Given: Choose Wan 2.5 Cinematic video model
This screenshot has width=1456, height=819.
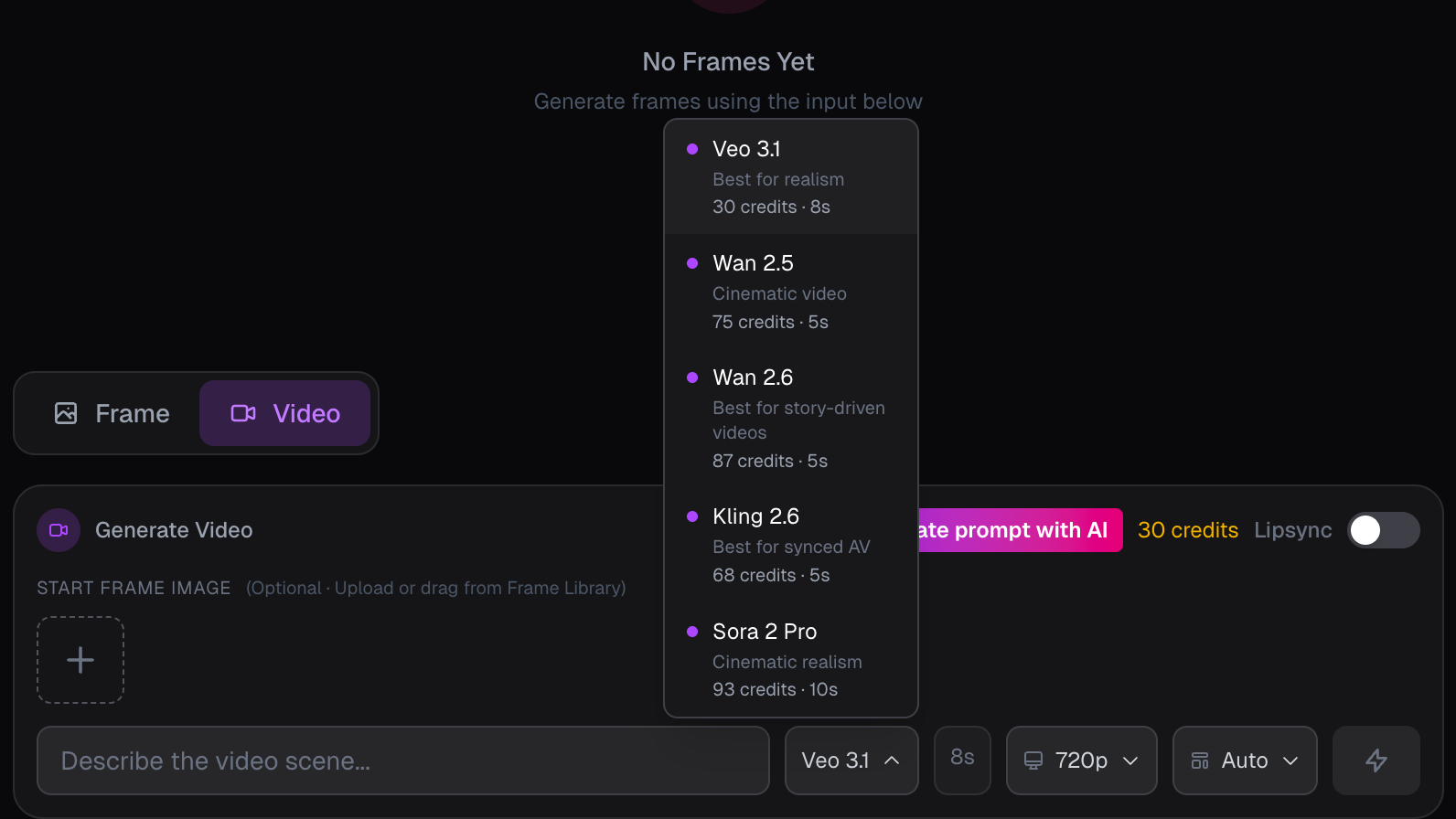Looking at the screenshot, I should (790, 292).
